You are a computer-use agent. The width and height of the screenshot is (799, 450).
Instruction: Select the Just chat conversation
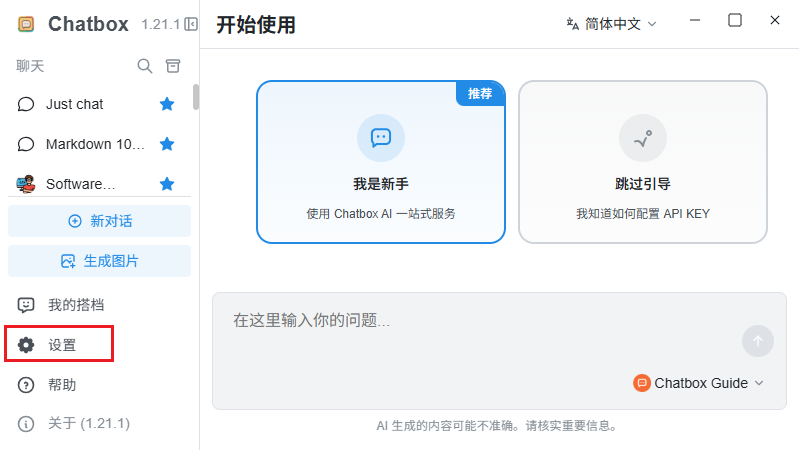(99, 104)
